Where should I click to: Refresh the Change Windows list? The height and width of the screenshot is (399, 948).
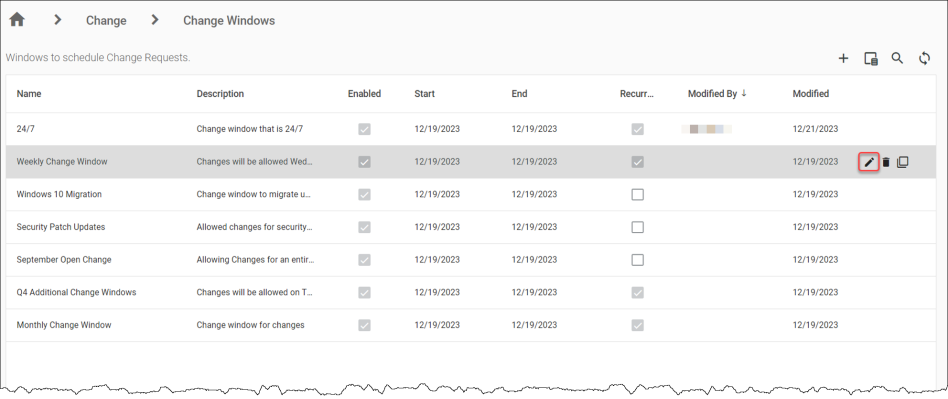(x=924, y=59)
